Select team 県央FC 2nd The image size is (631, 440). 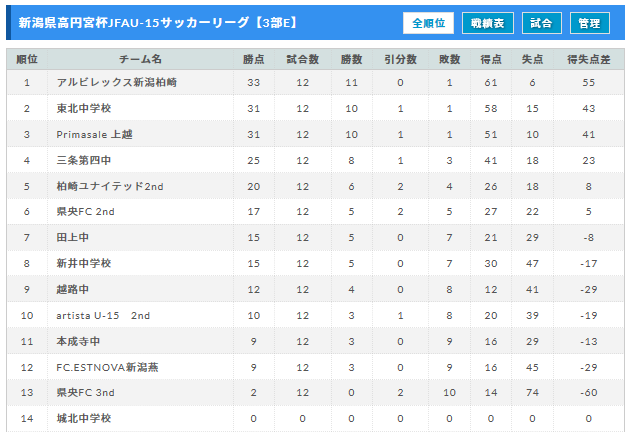tap(85, 211)
